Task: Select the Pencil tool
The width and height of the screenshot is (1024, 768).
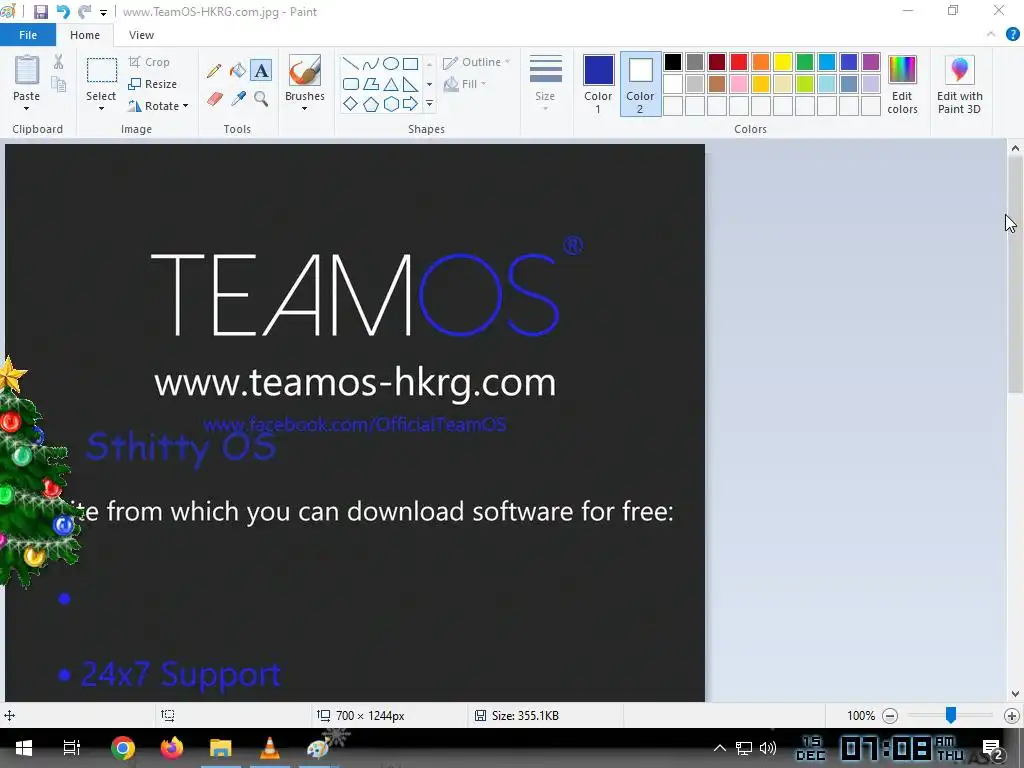Action: (x=214, y=71)
